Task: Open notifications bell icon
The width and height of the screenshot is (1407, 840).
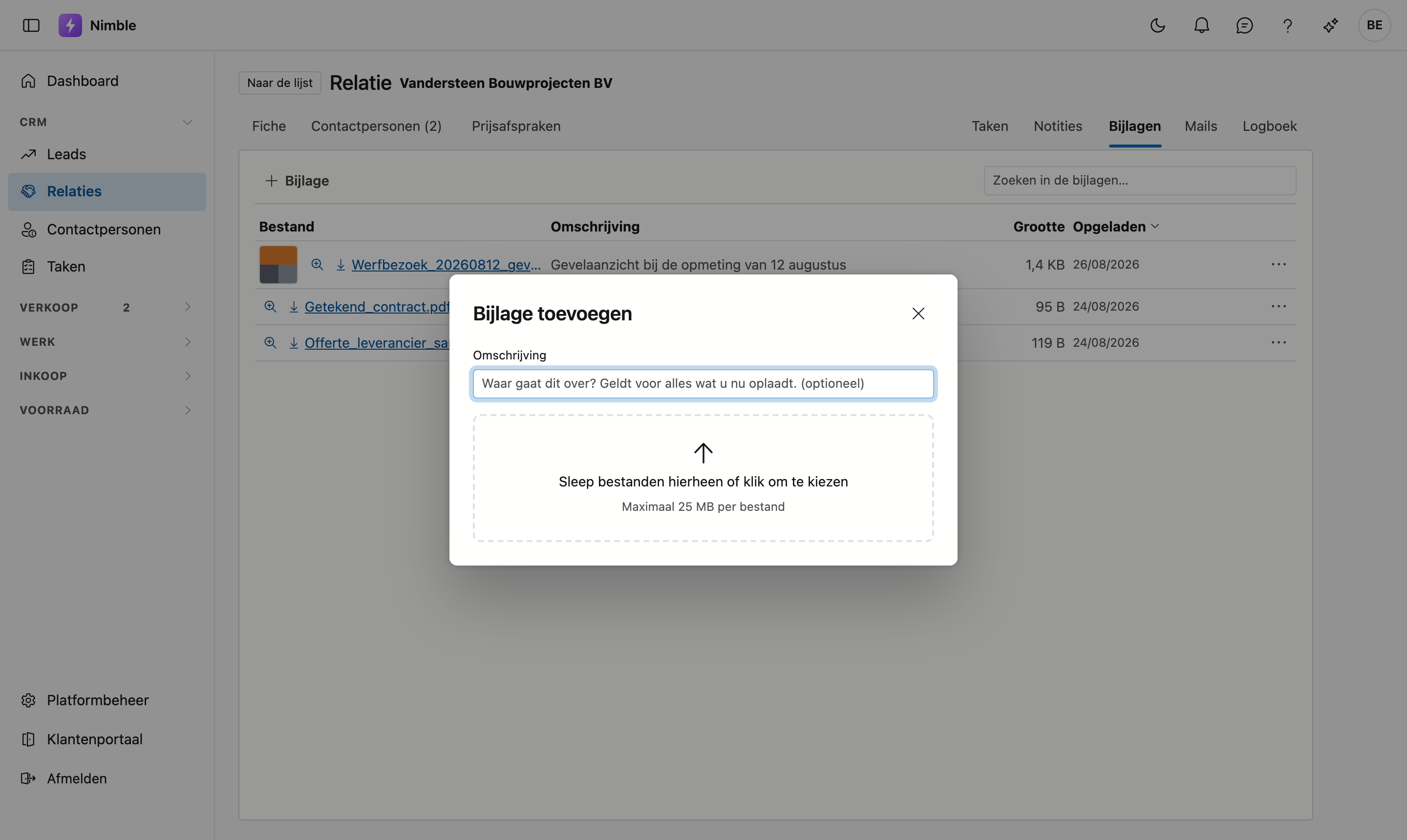Action: click(1201, 25)
